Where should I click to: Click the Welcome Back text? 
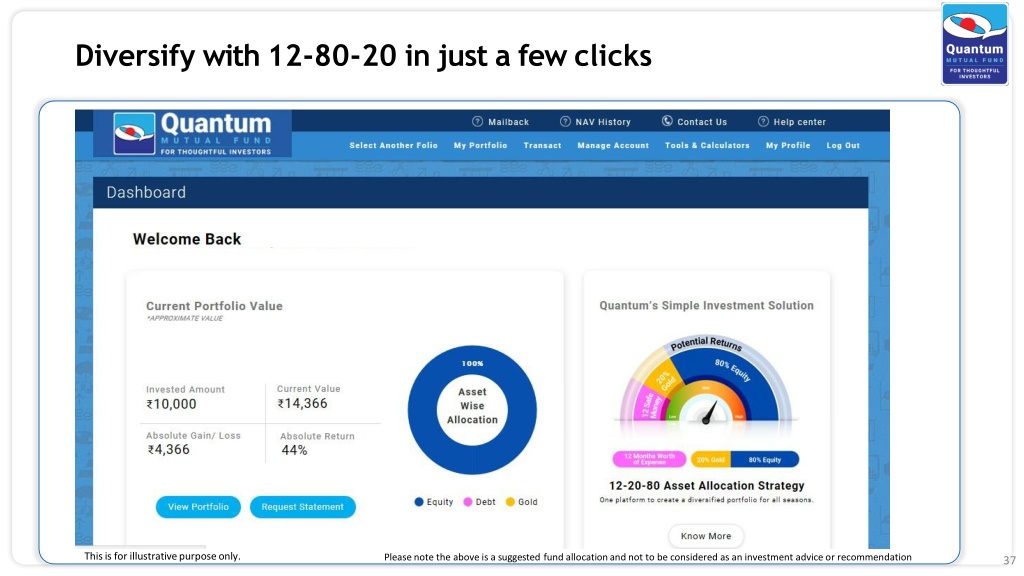187,239
